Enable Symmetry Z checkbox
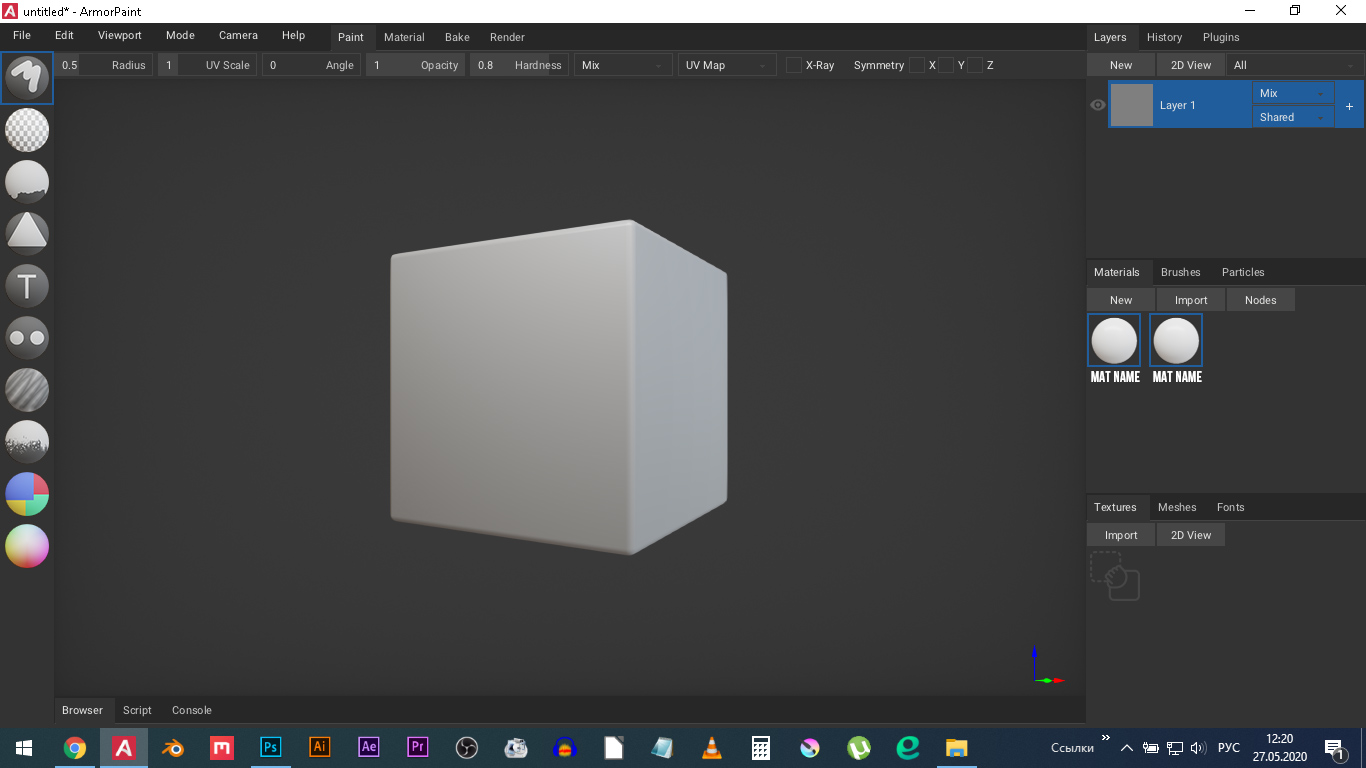This screenshot has height=768, width=1366. [975, 65]
